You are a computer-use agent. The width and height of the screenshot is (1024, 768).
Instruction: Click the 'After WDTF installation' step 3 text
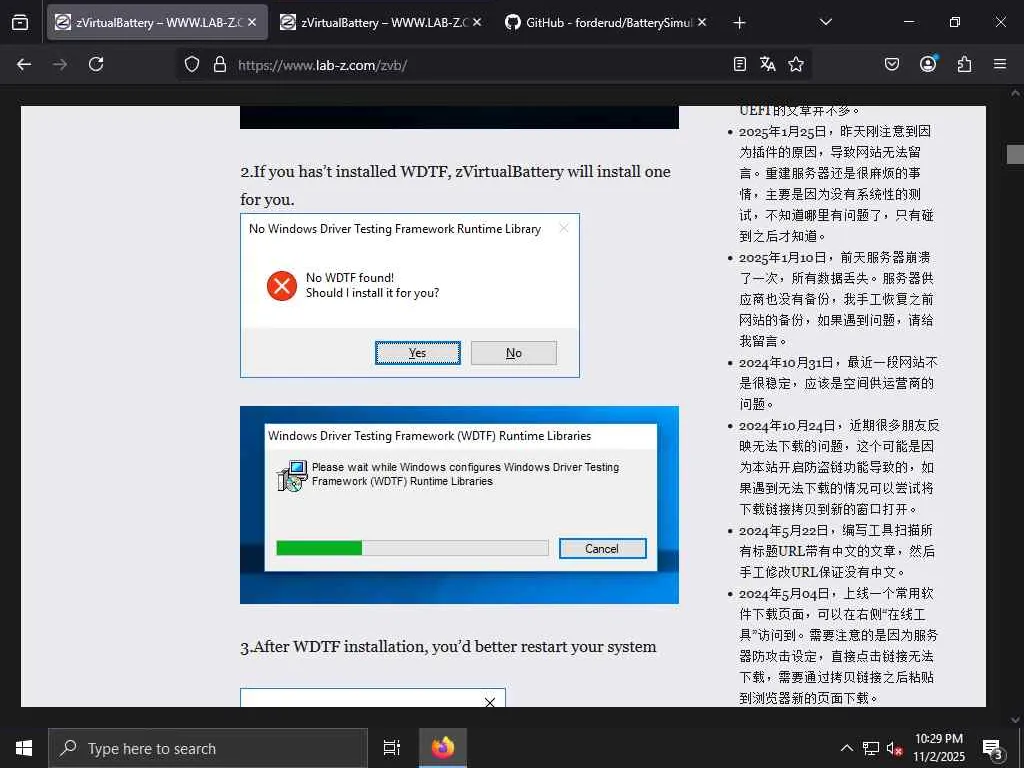[448, 647]
